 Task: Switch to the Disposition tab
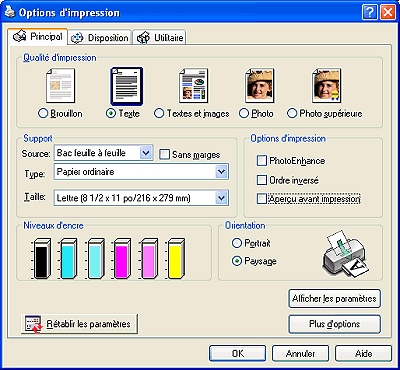[100, 38]
